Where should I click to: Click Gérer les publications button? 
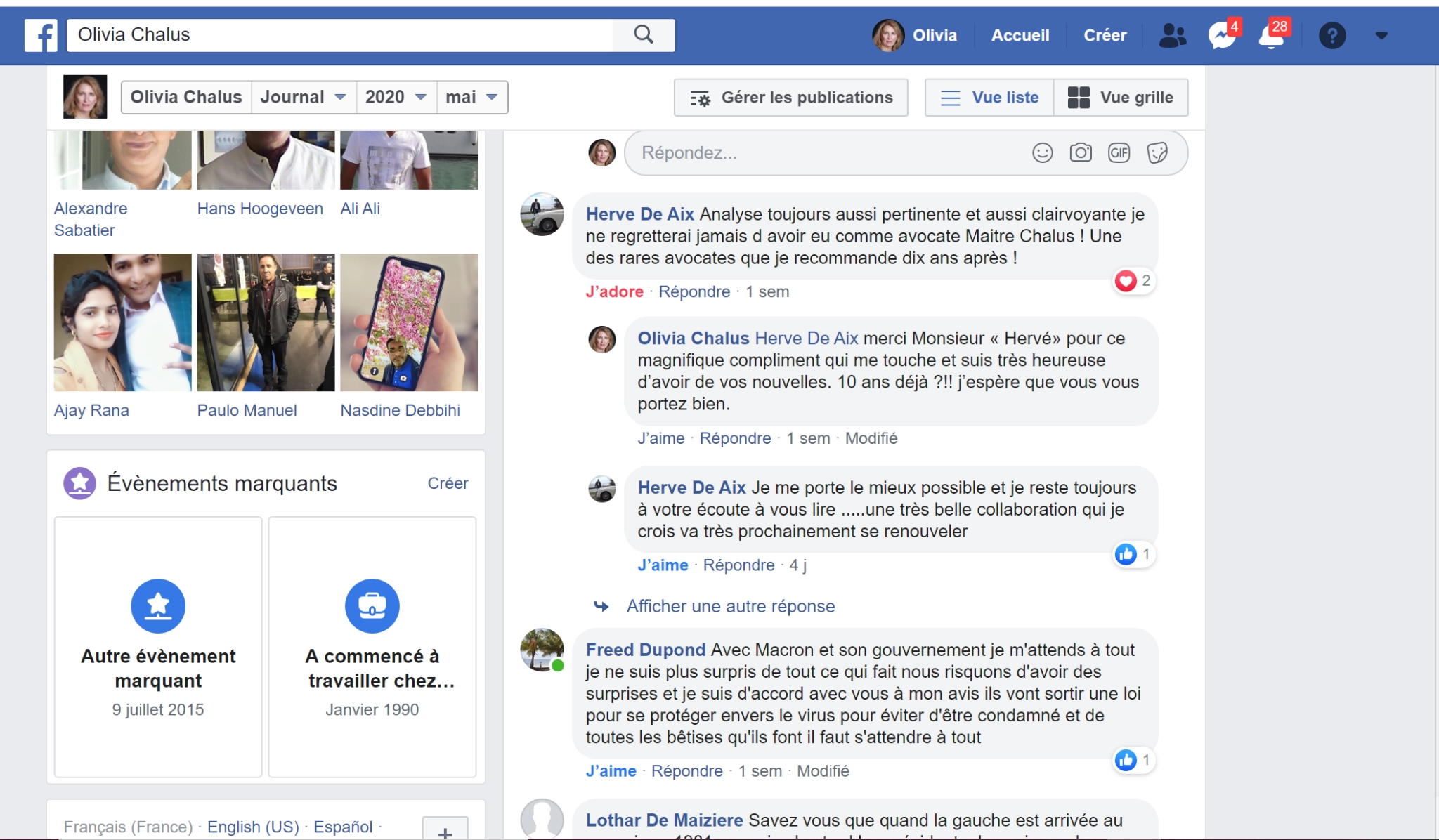pos(790,98)
